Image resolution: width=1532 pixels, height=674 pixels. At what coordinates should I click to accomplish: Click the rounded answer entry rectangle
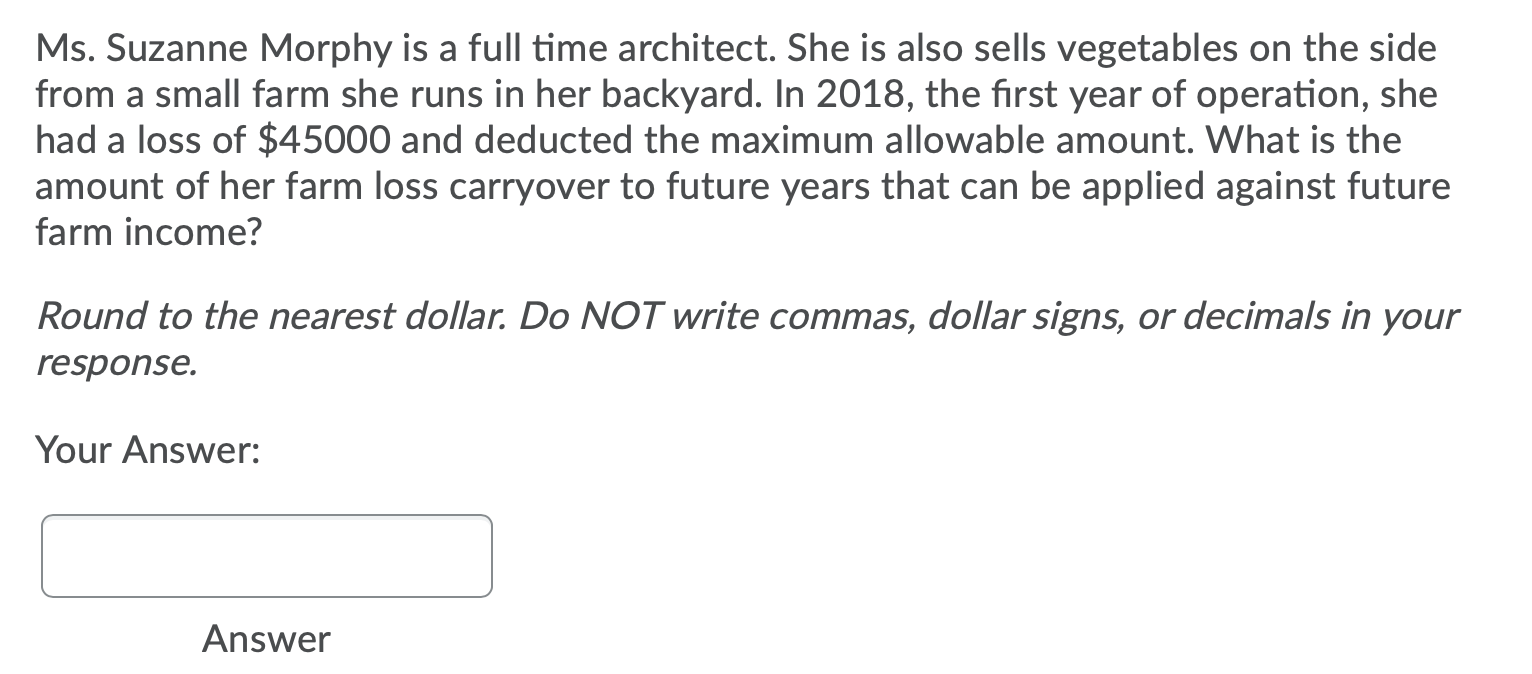265,556
